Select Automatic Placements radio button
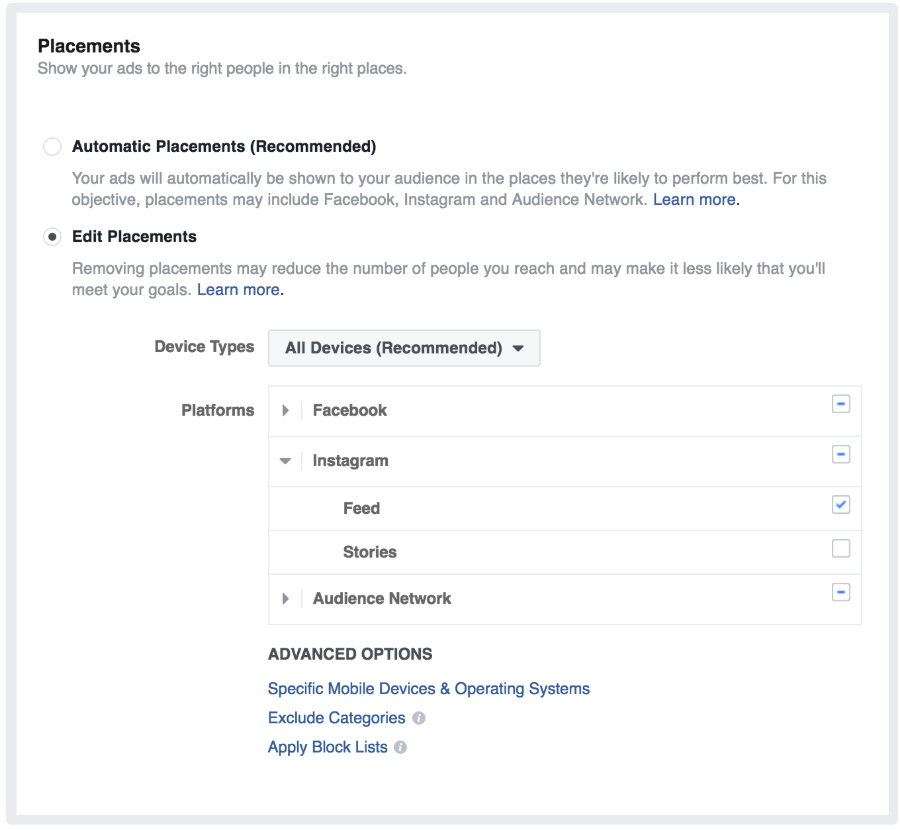The height and width of the screenshot is (830, 900). coord(52,147)
